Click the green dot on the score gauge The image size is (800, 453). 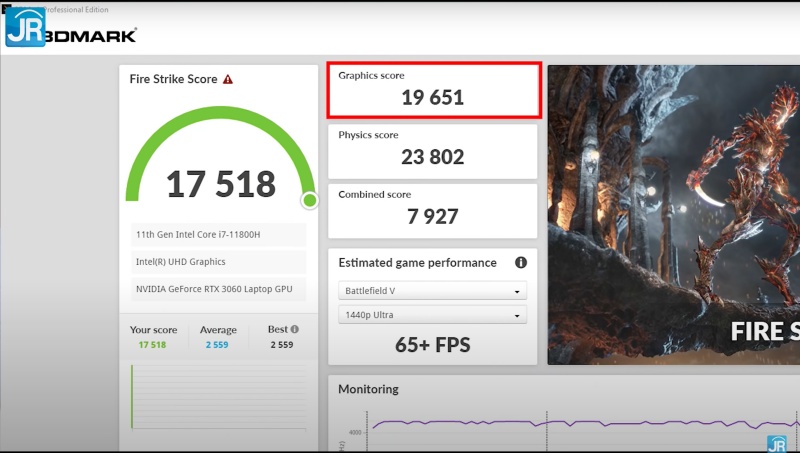point(310,201)
